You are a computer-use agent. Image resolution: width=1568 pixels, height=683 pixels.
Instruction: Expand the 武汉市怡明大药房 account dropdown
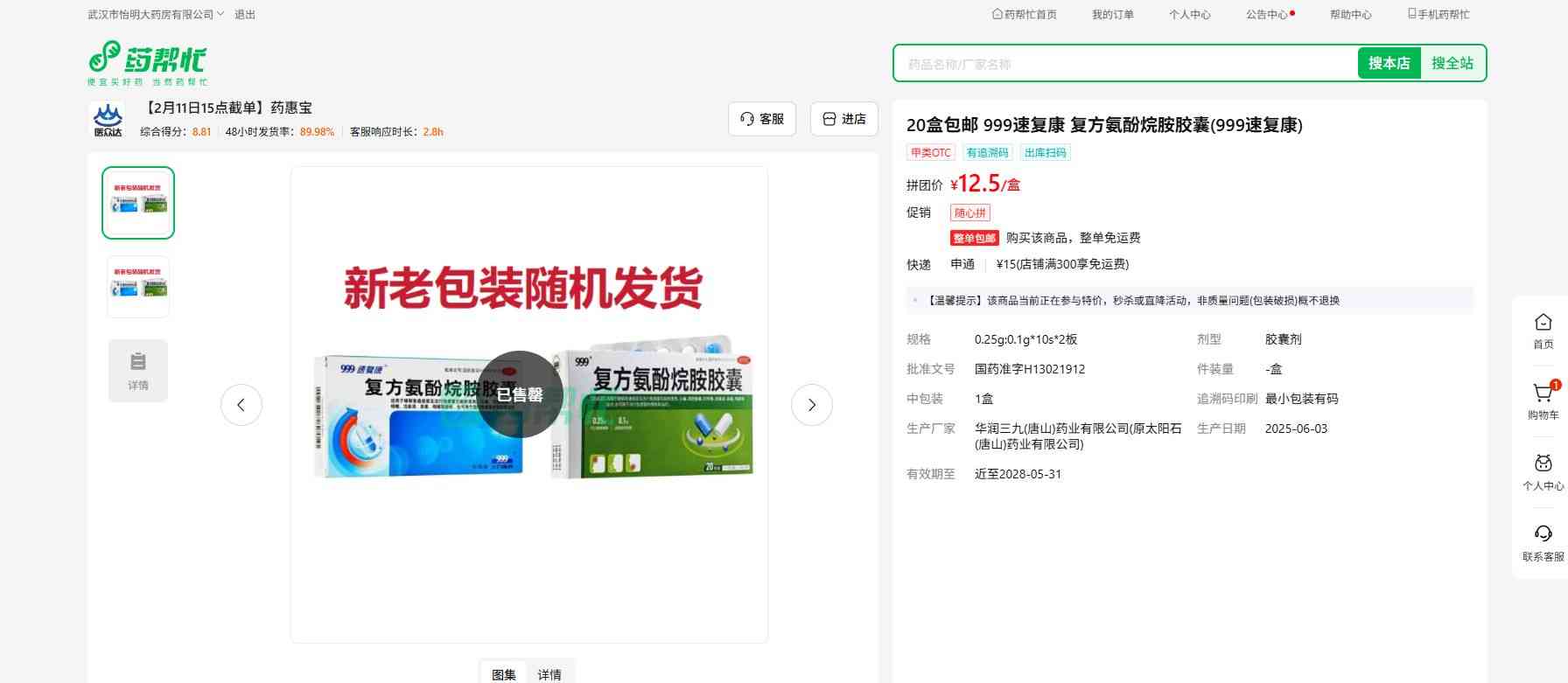[156, 15]
